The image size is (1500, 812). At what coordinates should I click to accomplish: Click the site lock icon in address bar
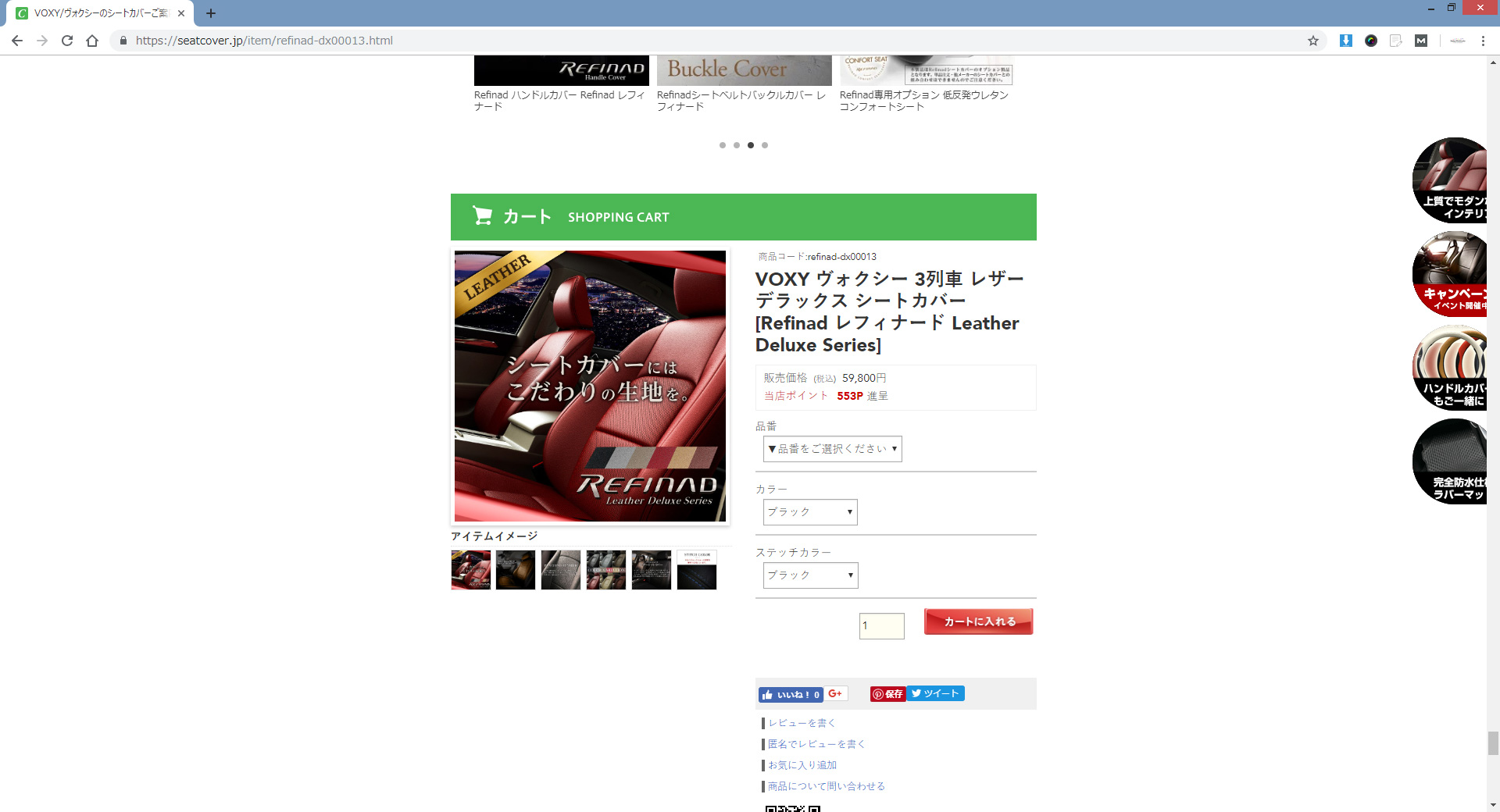[123, 41]
